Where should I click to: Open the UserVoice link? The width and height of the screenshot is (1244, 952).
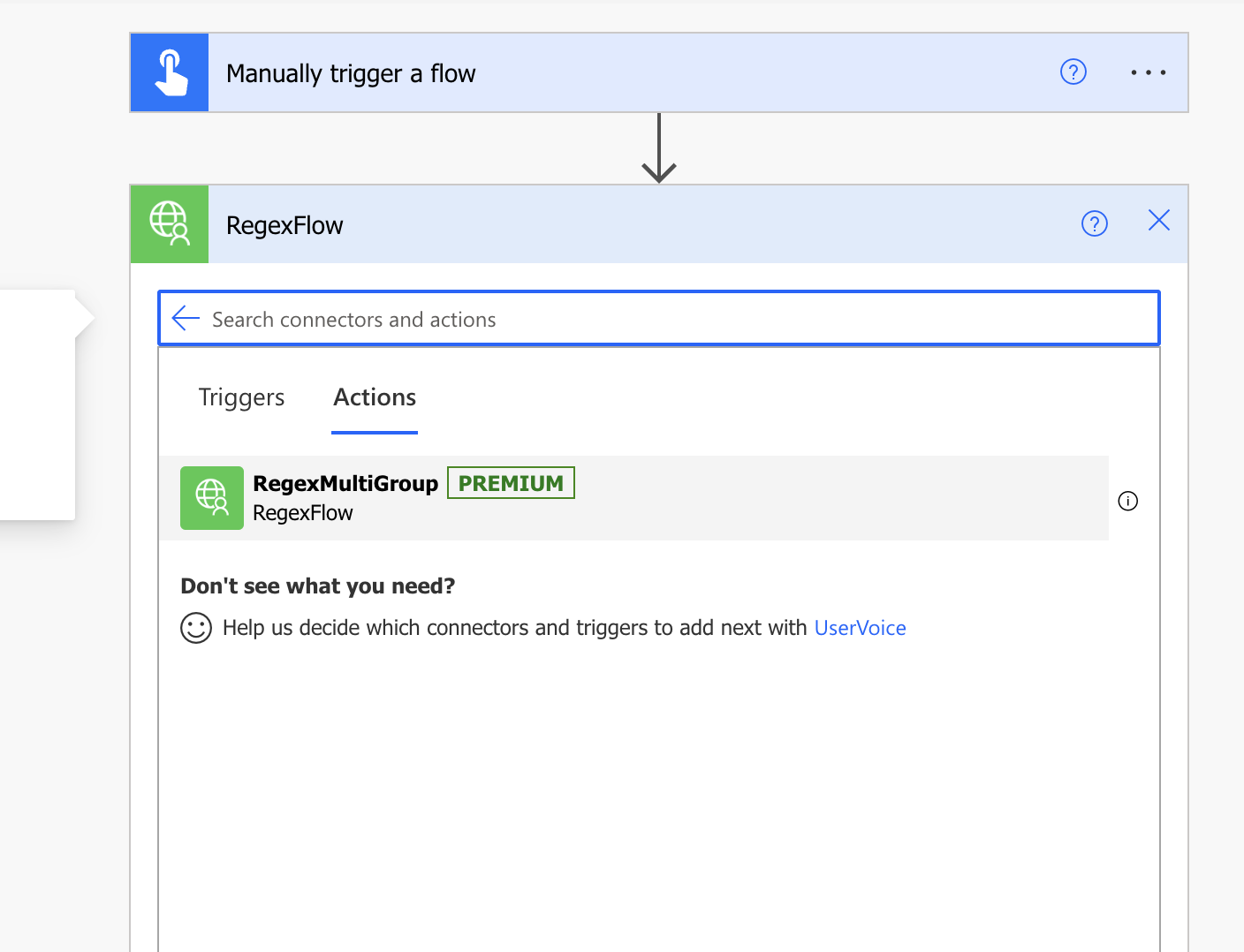(860, 628)
